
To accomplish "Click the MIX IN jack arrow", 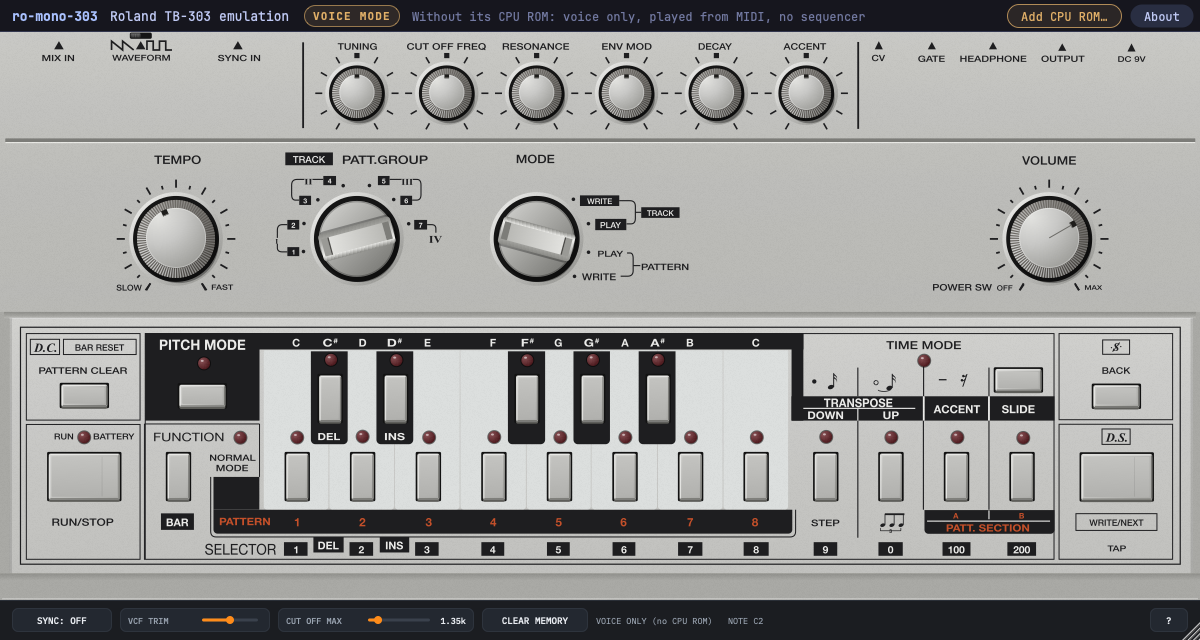I will pos(58,45).
